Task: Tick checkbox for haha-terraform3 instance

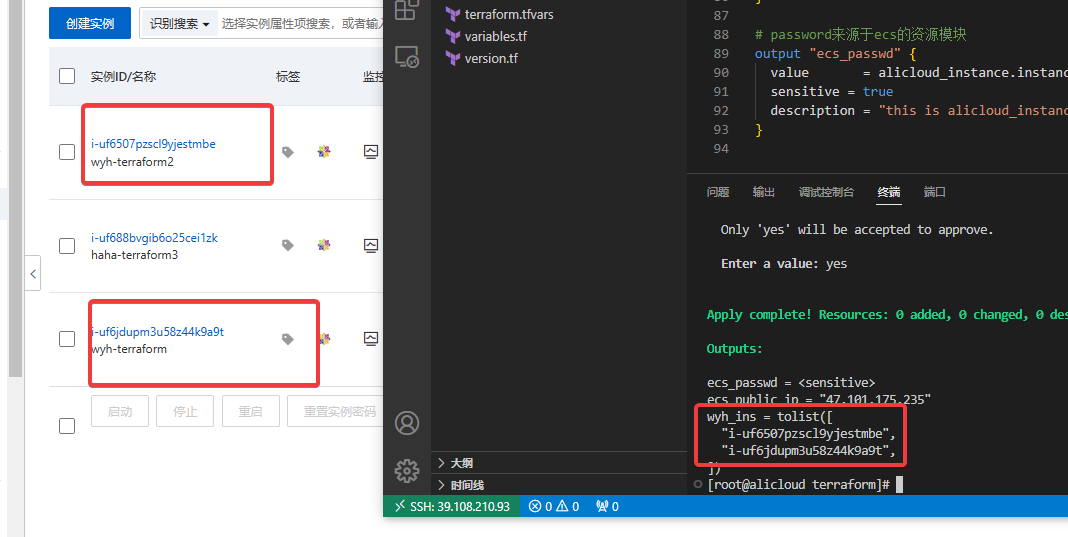Action: pyautogui.click(x=67, y=245)
